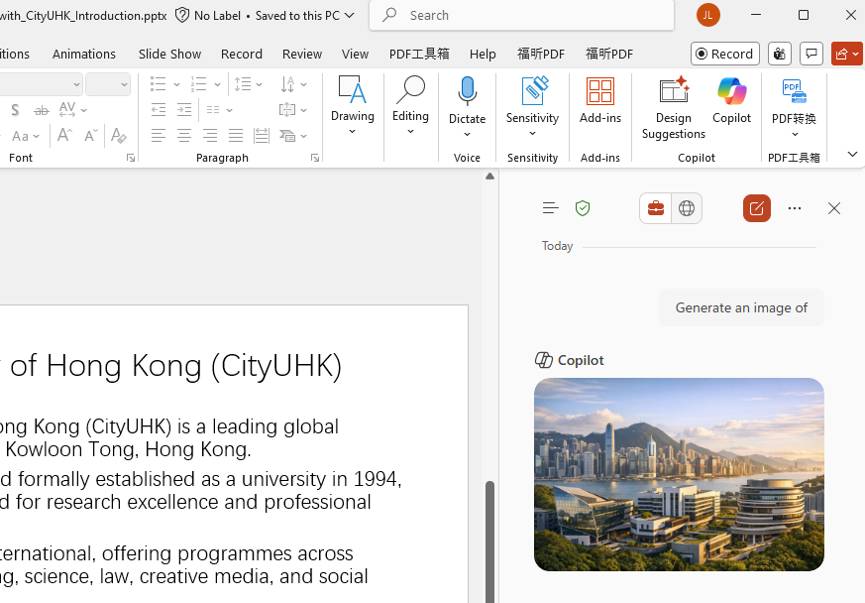Open the Paragraph dialog launcher
865x603 pixels.
coord(315,158)
